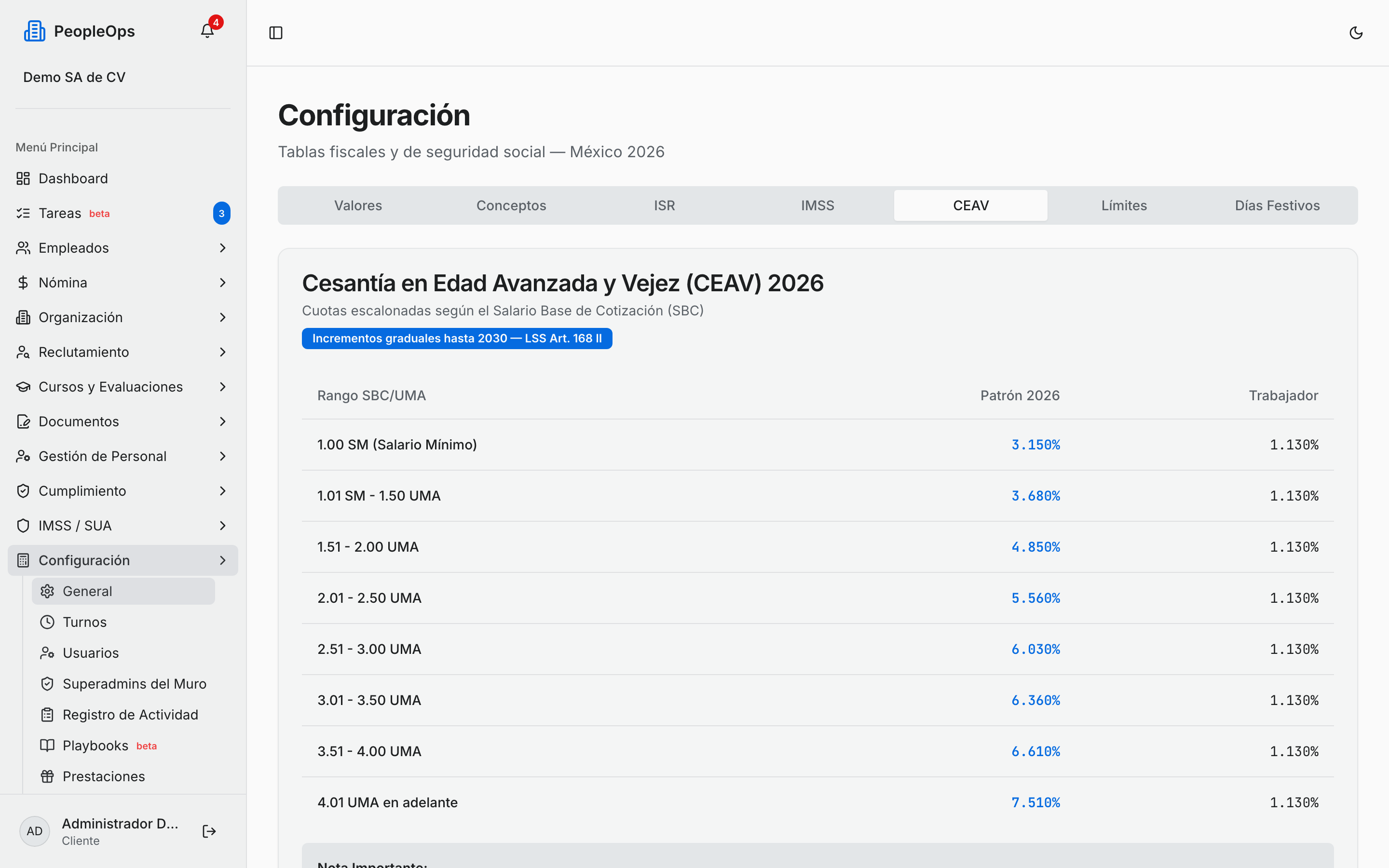1389x868 pixels.
Task: Expand the Empleados submenu chevron
Action: [x=223, y=248]
